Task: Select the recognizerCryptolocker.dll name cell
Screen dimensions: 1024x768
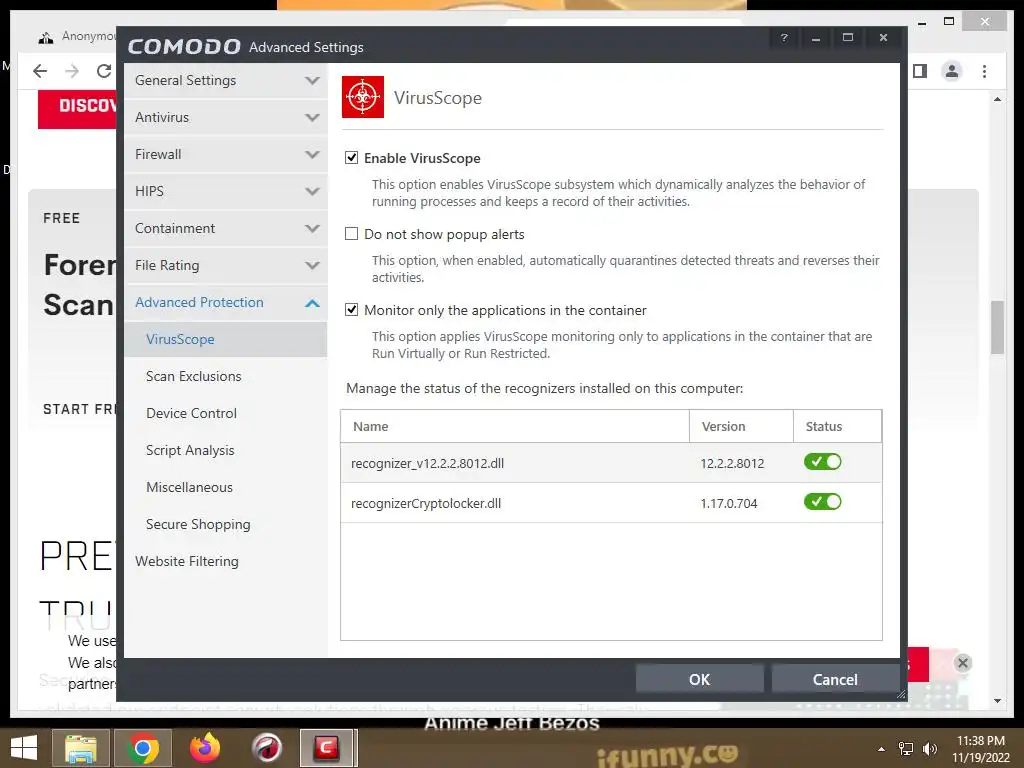Action: 426,504
